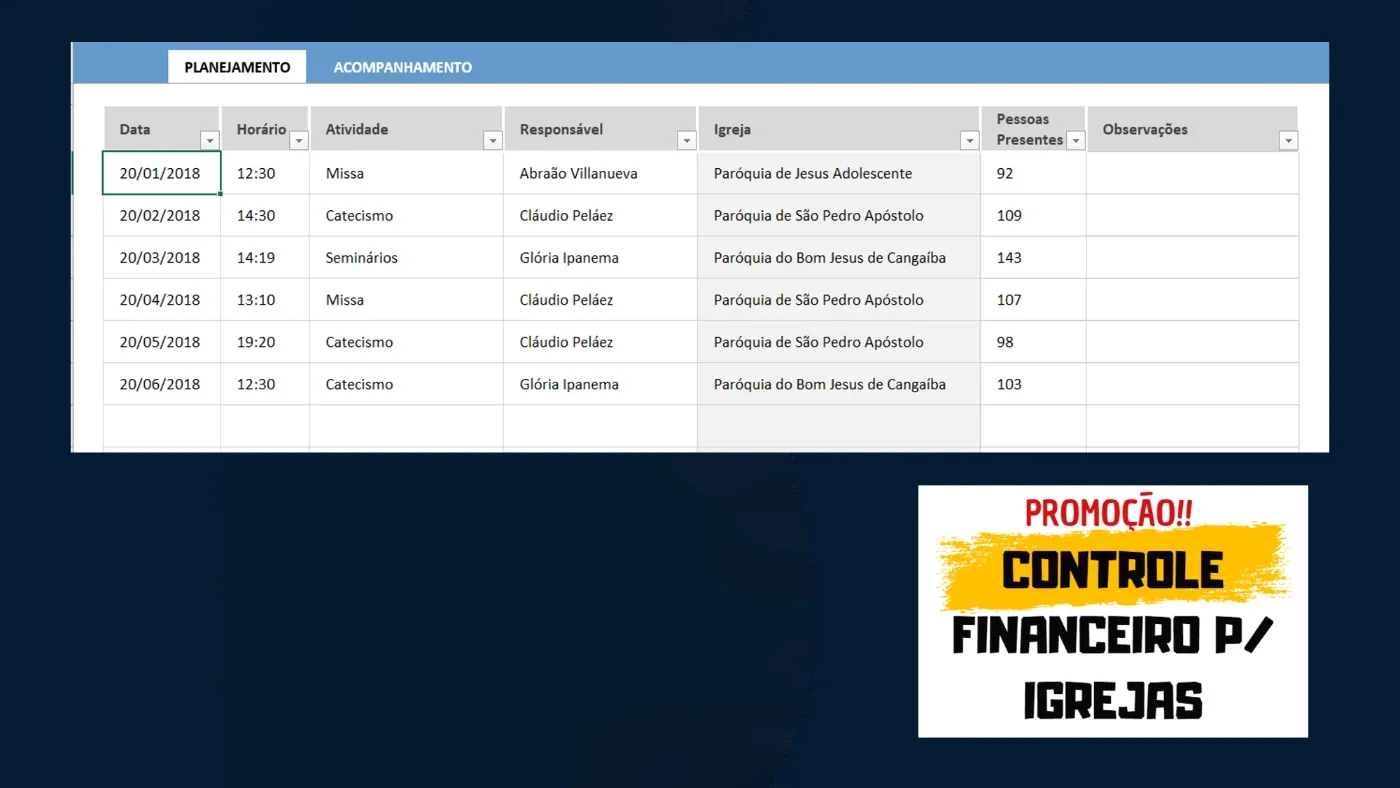Open the Data column filter dropdown
The width and height of the screenshot is (1400, 788).
(x=209, y=141)
